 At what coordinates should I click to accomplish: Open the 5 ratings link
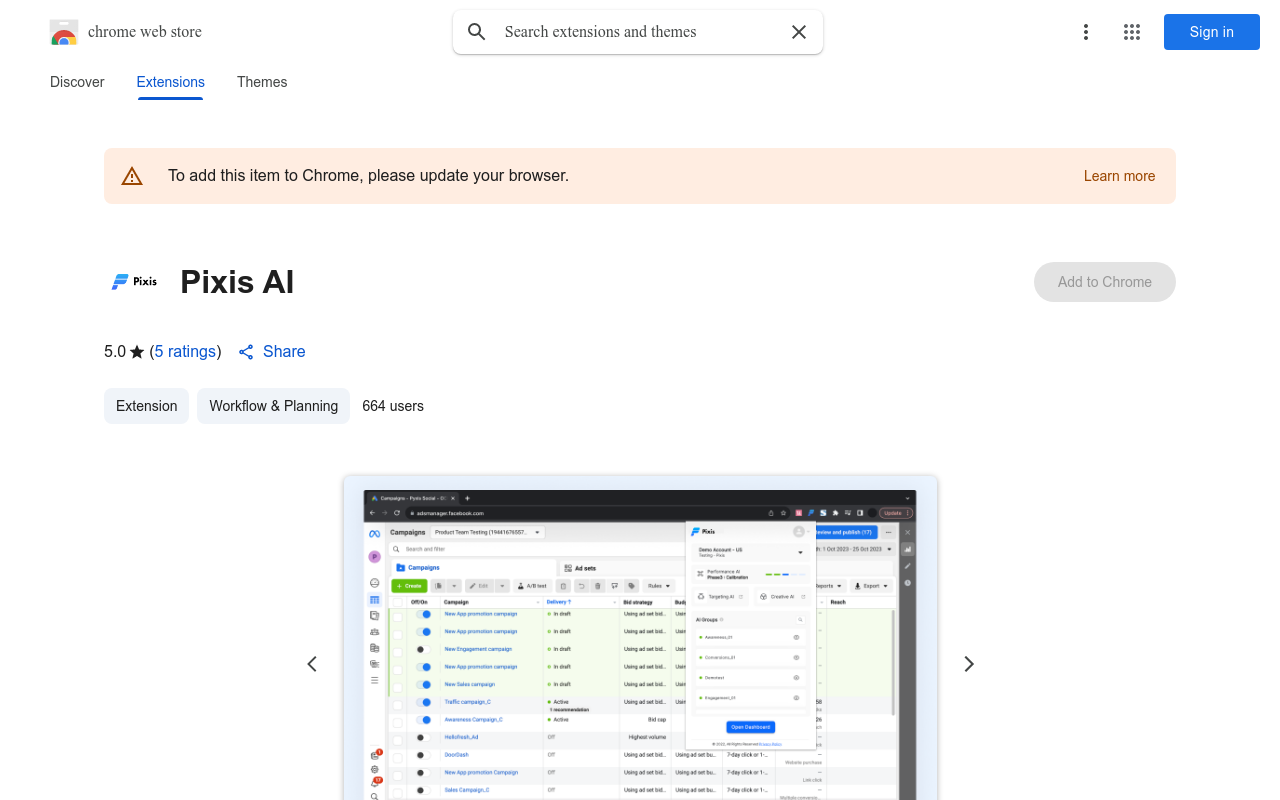[186, 352]
